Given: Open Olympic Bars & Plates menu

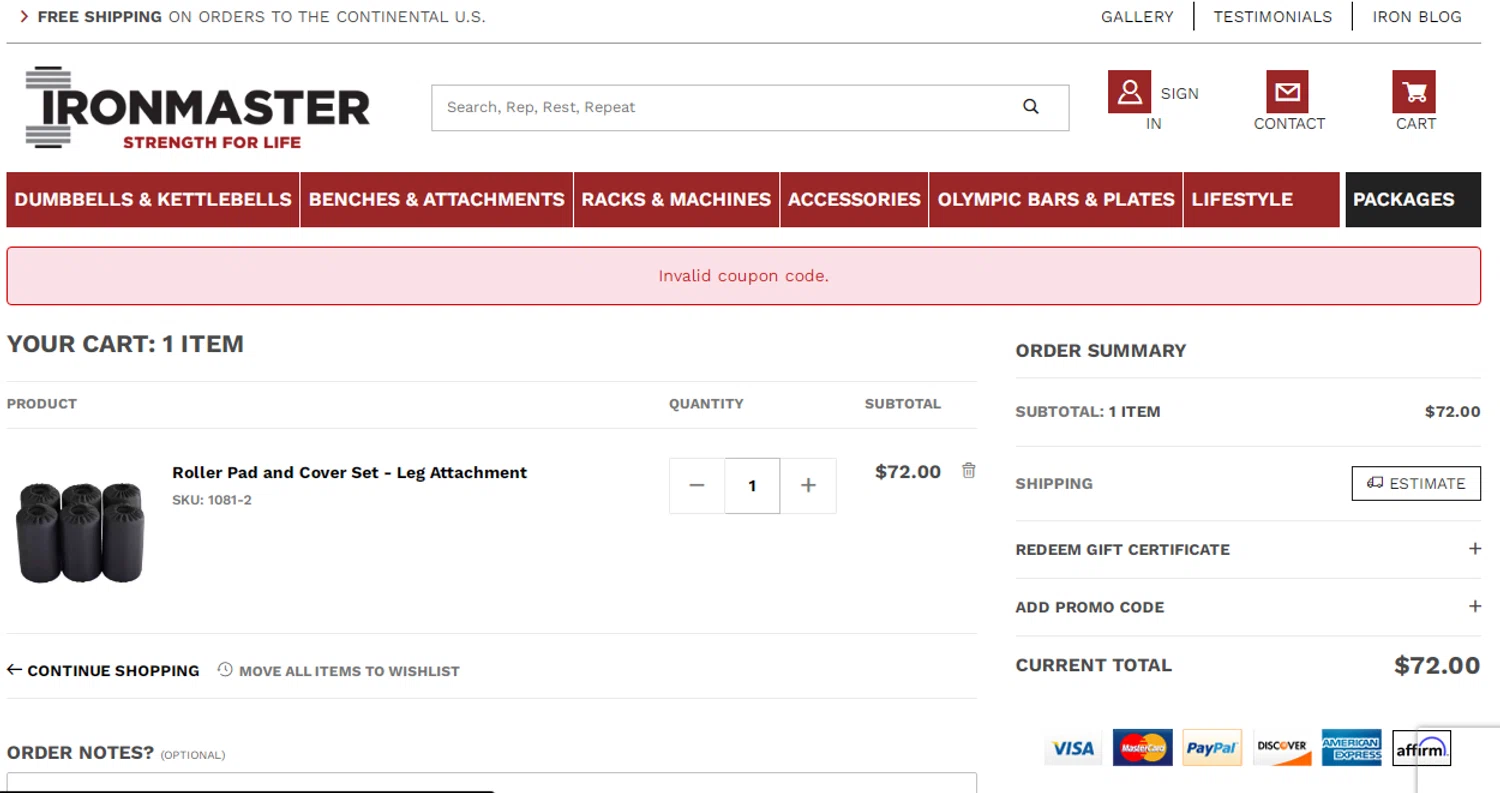Looking at the screenshot, I should pos(1056,199).
